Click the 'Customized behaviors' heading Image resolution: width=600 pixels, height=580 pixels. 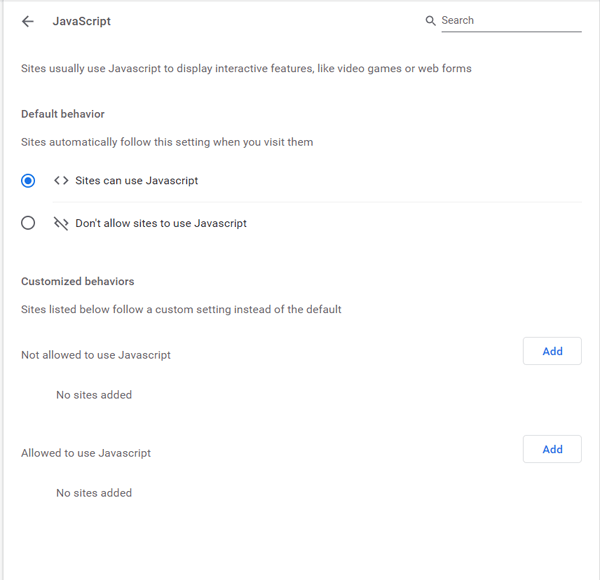point(78,282)
